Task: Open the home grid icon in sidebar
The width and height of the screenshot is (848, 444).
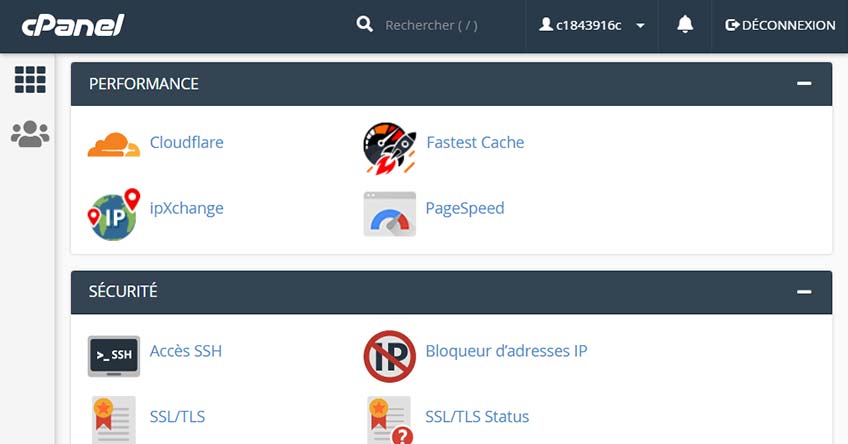Action: click(x=30, y=79)
